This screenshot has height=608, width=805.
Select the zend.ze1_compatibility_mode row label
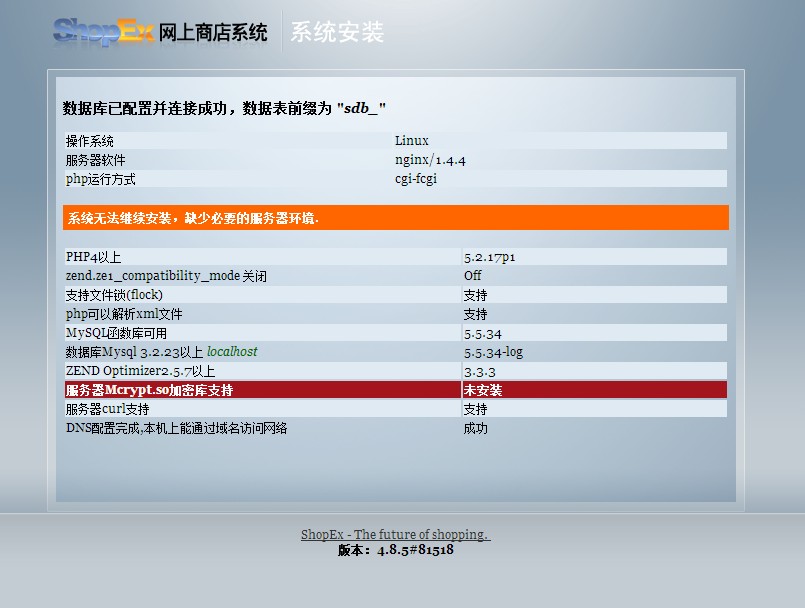pyautogui.click(x=166, y=276)
